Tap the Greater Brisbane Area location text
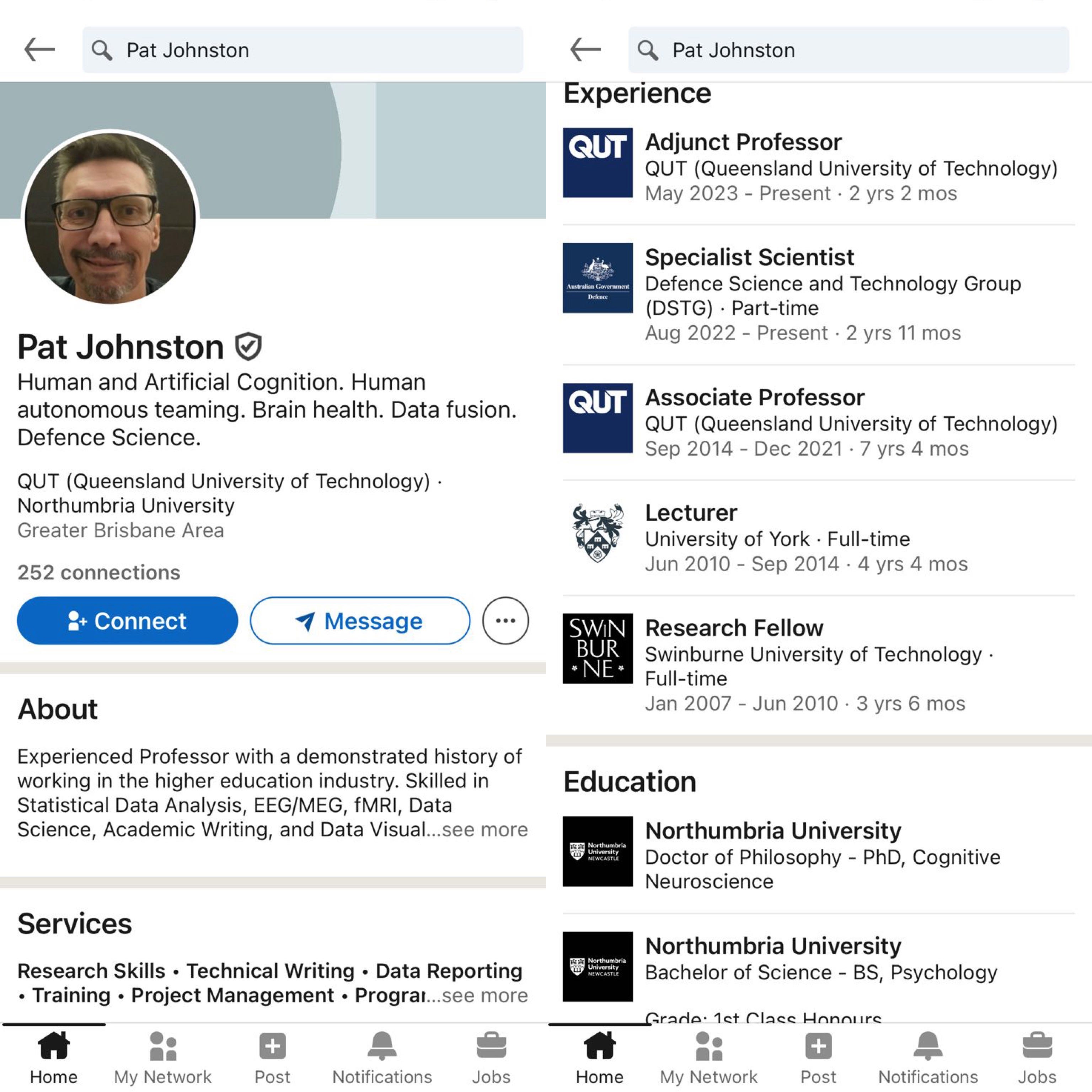Viewport: 1092px width, 1092px height. [x=121, y=530]
